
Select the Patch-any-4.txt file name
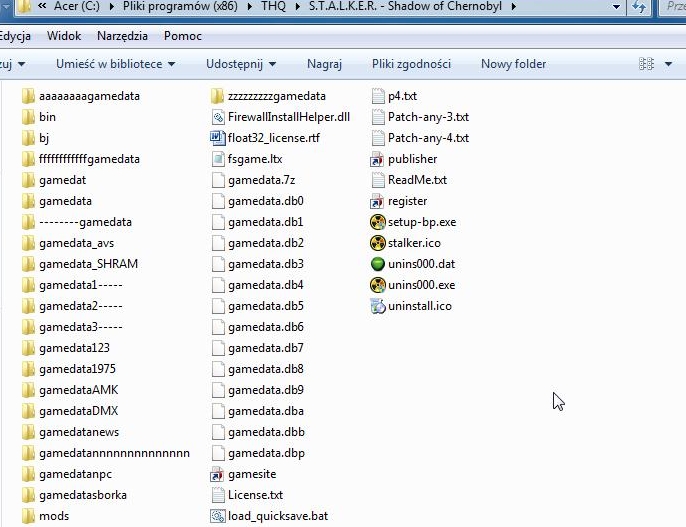point(428,138)
